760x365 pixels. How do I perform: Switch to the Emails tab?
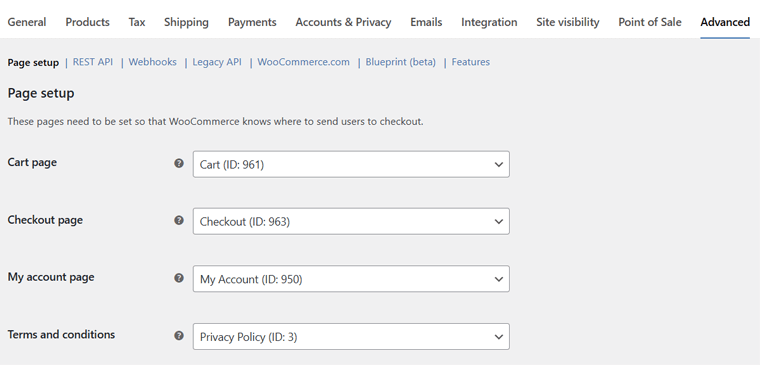coord(426,22)
